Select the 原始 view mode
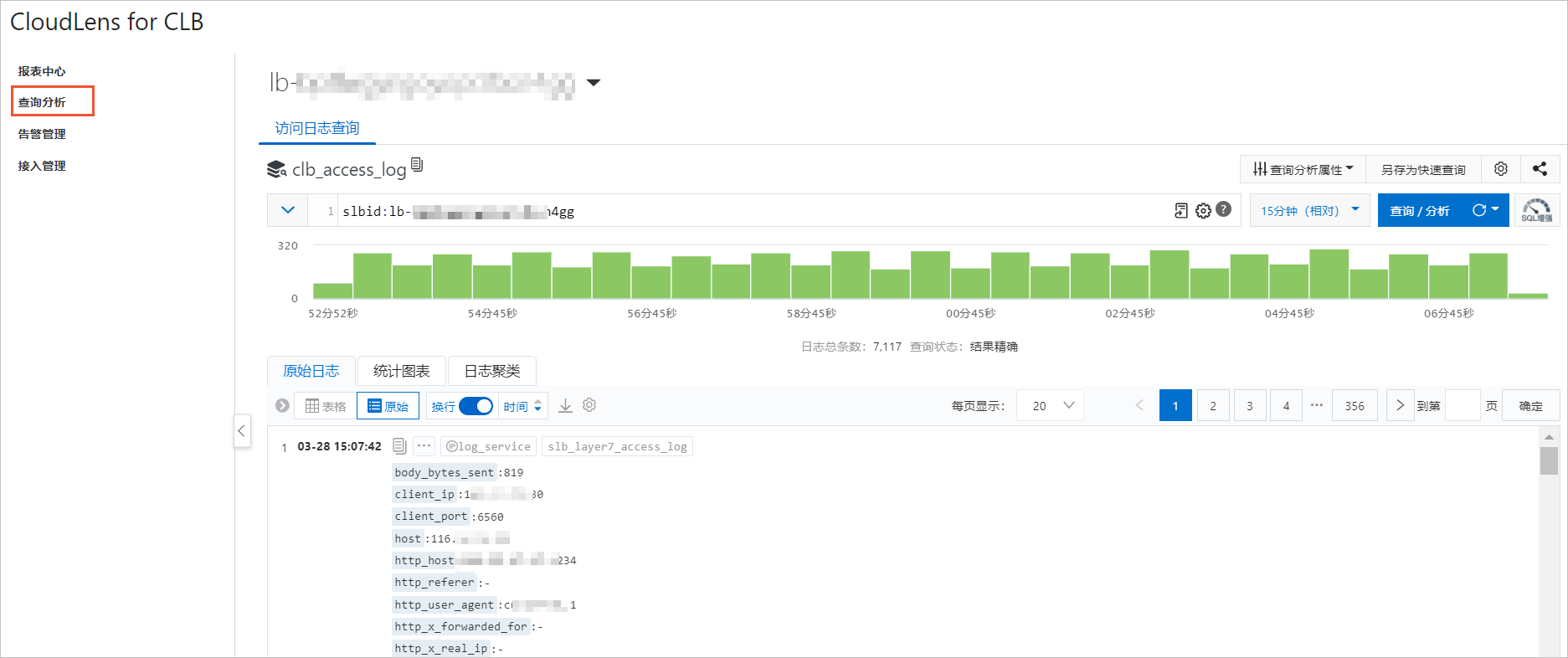 [x=388, y=406]
